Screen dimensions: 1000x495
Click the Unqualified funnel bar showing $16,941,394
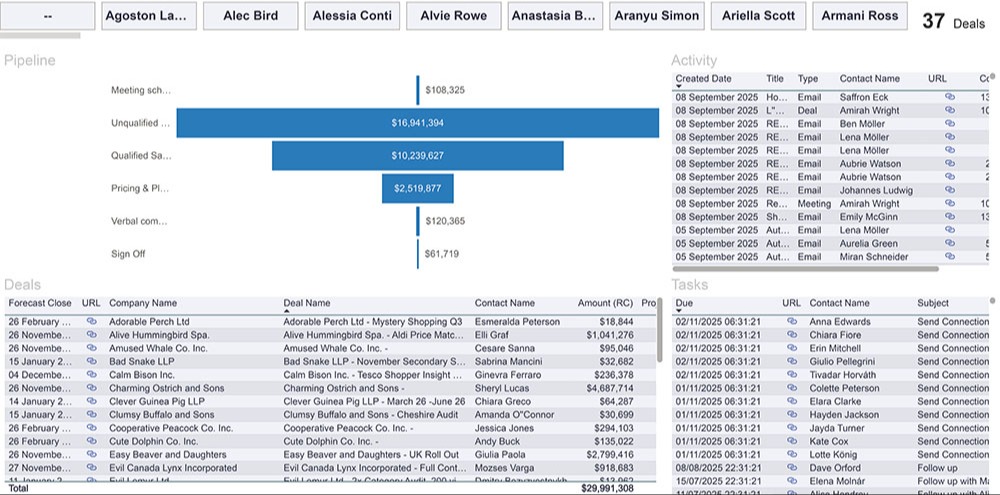[417, 123]
